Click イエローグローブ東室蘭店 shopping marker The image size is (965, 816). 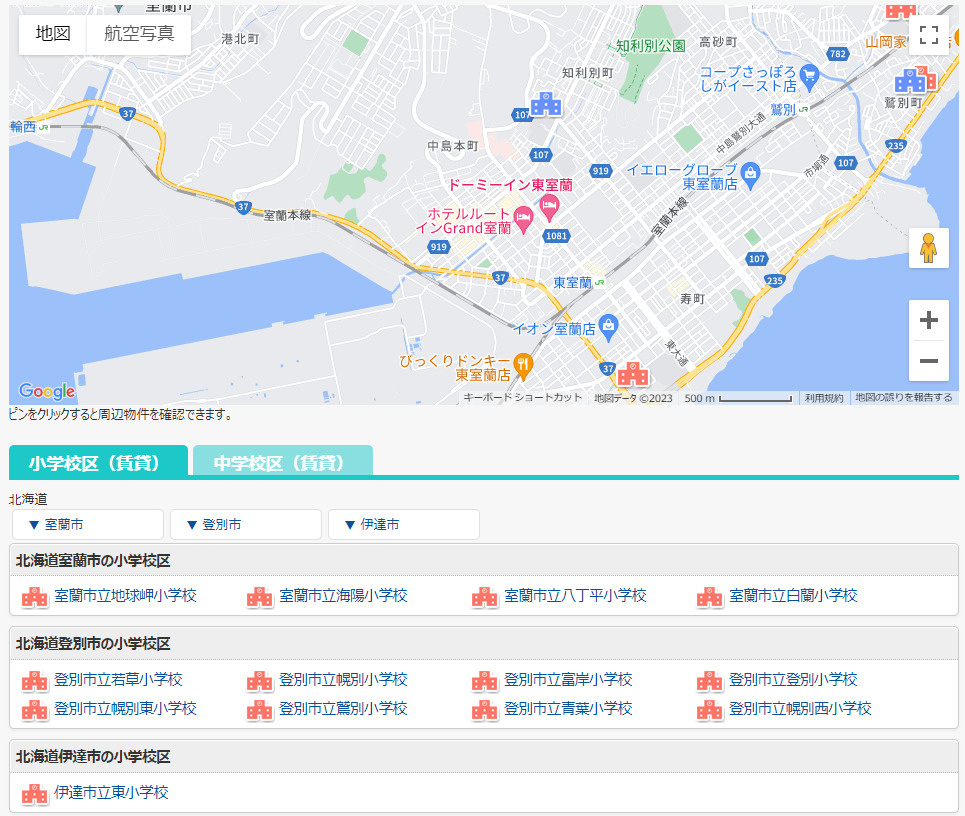click(x=750, y=176)
